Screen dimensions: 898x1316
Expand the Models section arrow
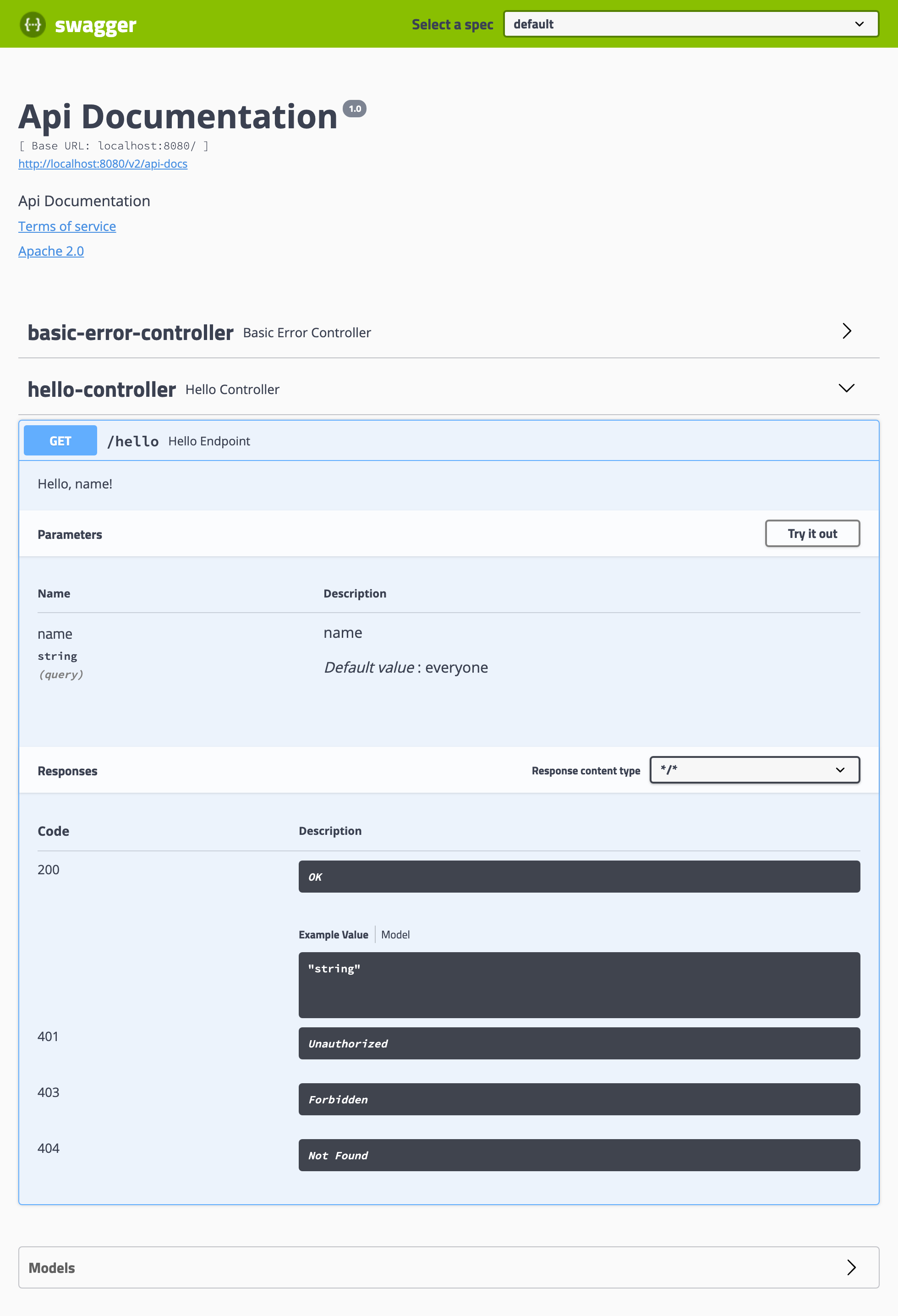point(851,1267)
